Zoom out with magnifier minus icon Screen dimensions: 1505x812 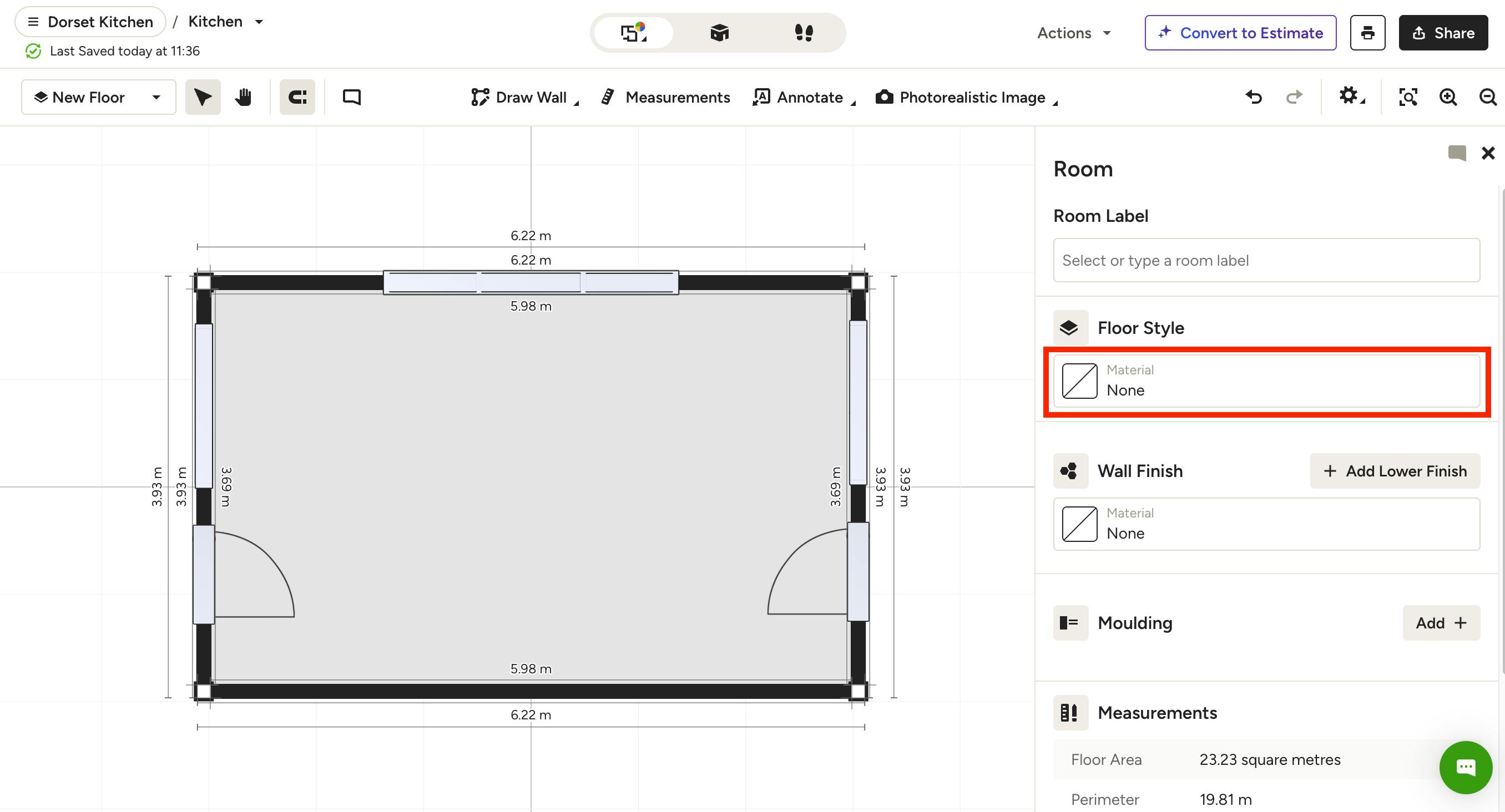click(x=1487, y=97)
